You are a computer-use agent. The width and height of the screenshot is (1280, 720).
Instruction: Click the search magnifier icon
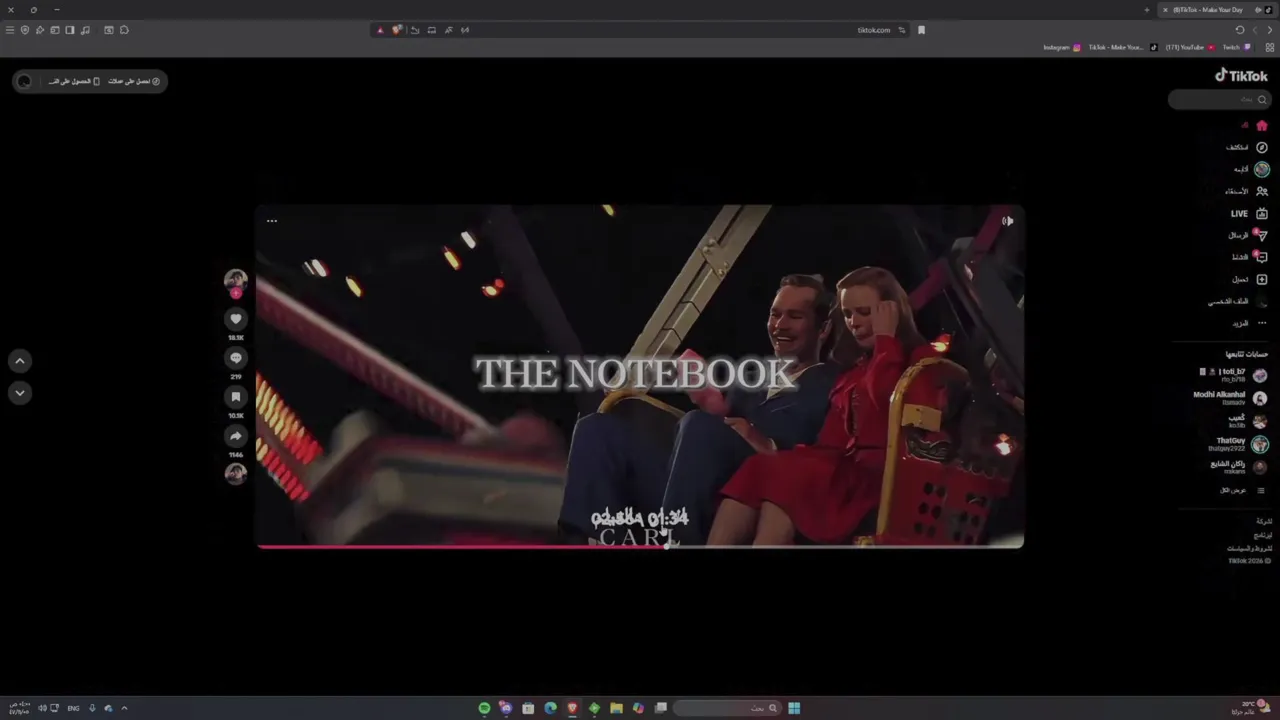tap(1262, 99)
